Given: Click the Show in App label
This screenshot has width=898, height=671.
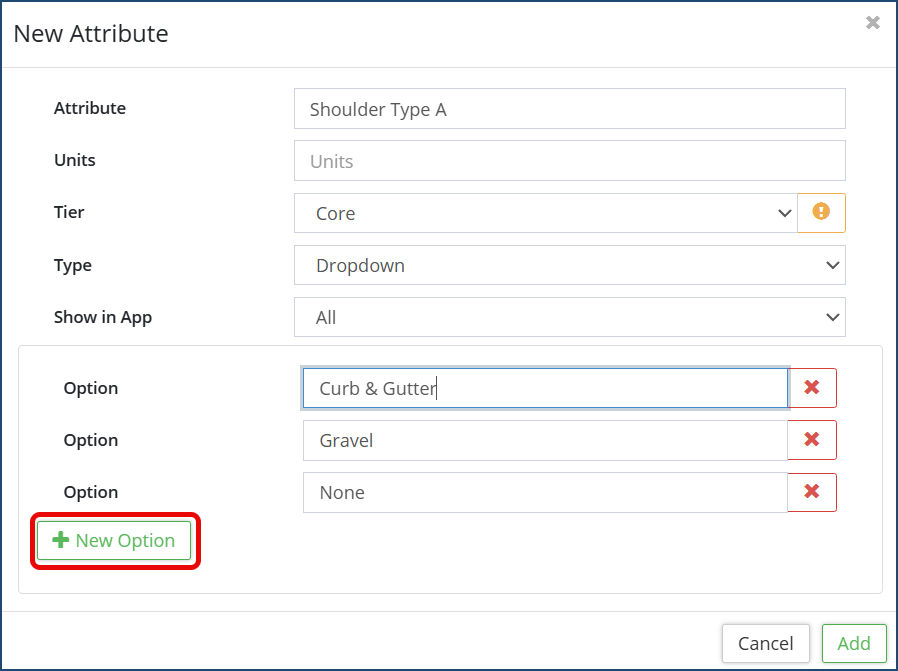Looking at the screenshot, I should coord(103,317).
